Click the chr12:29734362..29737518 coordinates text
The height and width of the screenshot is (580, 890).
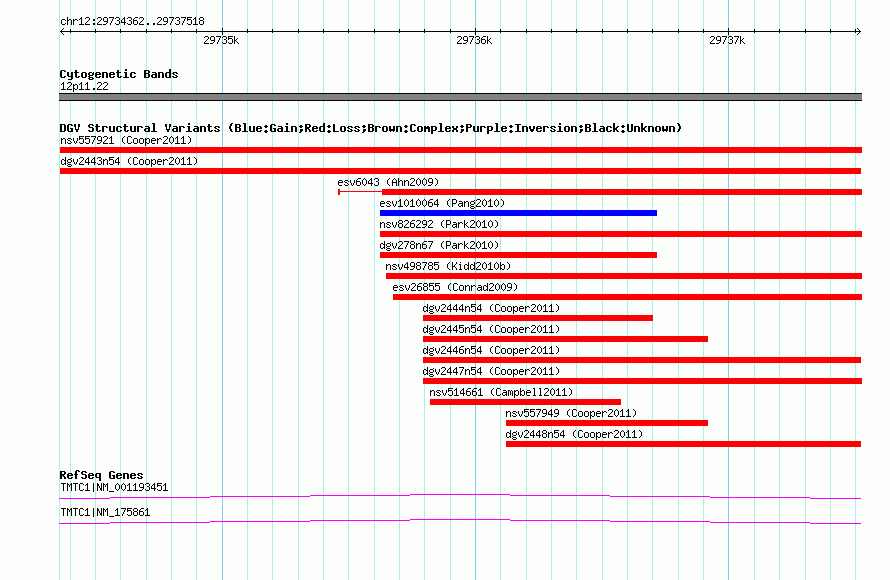(x=132, y=22)
